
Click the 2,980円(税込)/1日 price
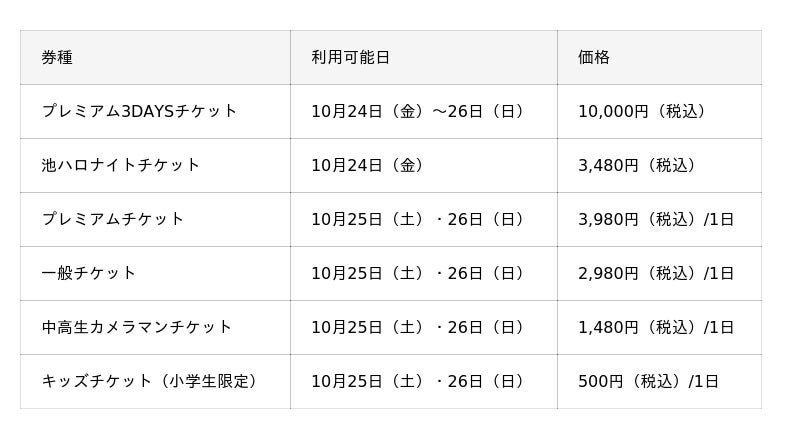tap(656, 274)
